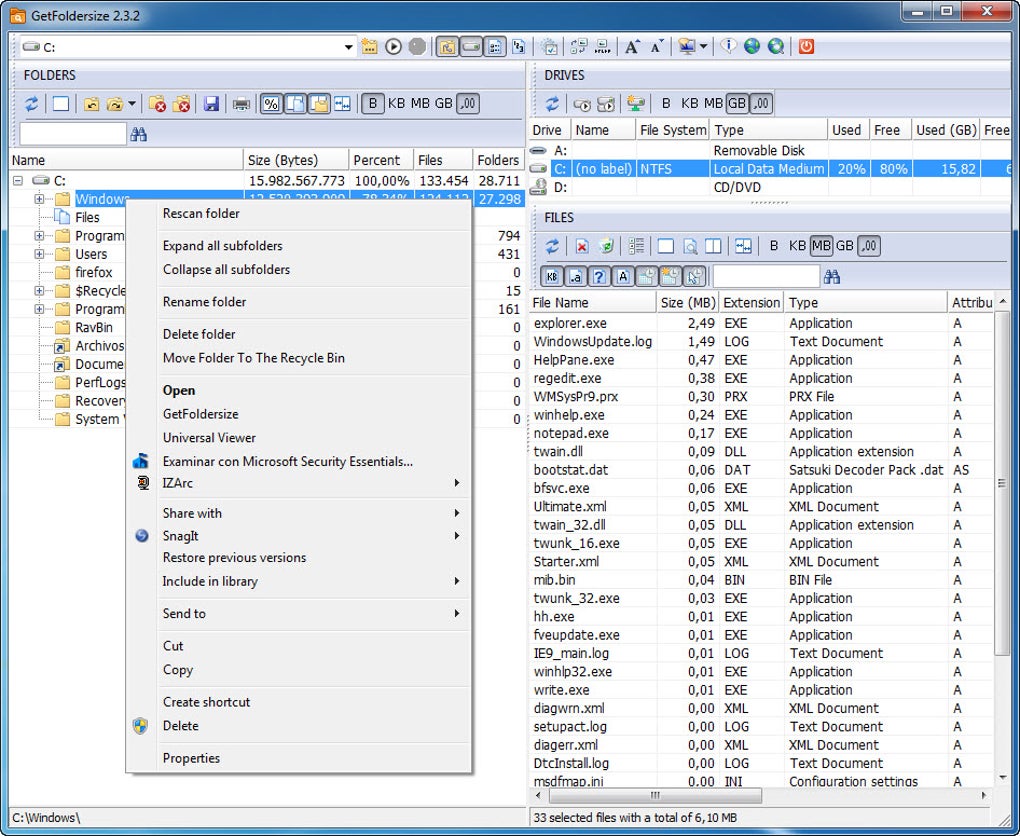This screenshot has height=836, width=1020.
Task: Open the settings gear icon in main toolbar
Action: point(550,47)
